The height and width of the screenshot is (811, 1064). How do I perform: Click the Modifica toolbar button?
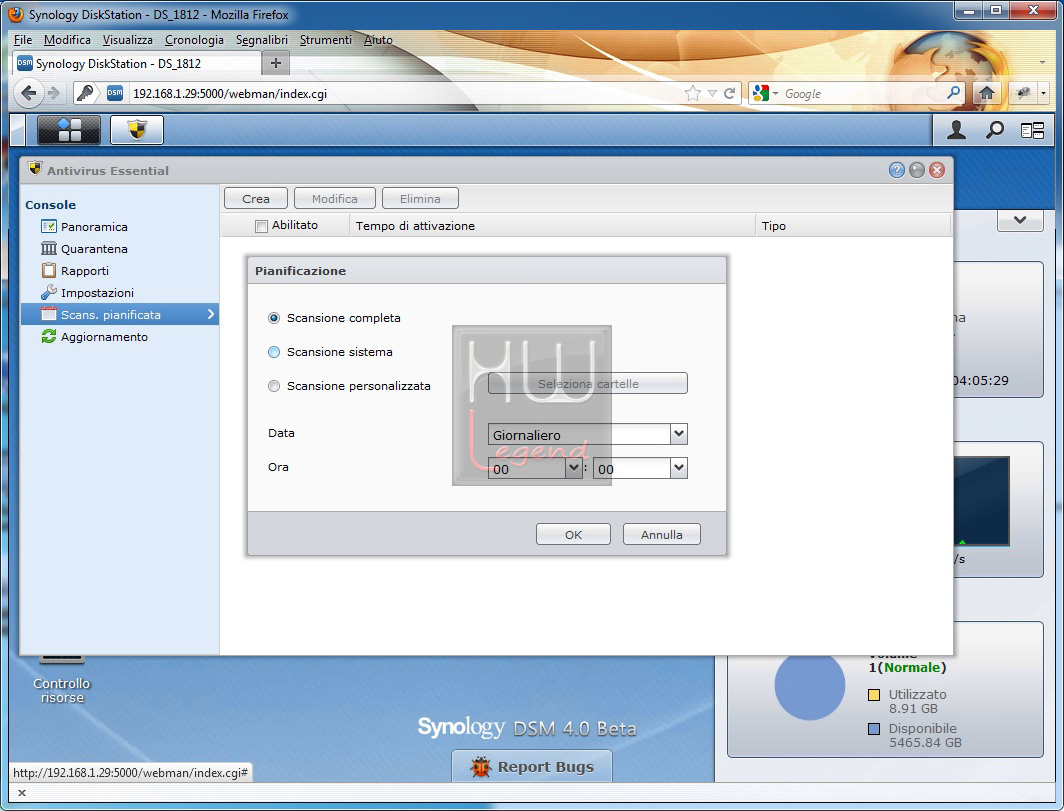pyautogui.click(x=335, y=199)
